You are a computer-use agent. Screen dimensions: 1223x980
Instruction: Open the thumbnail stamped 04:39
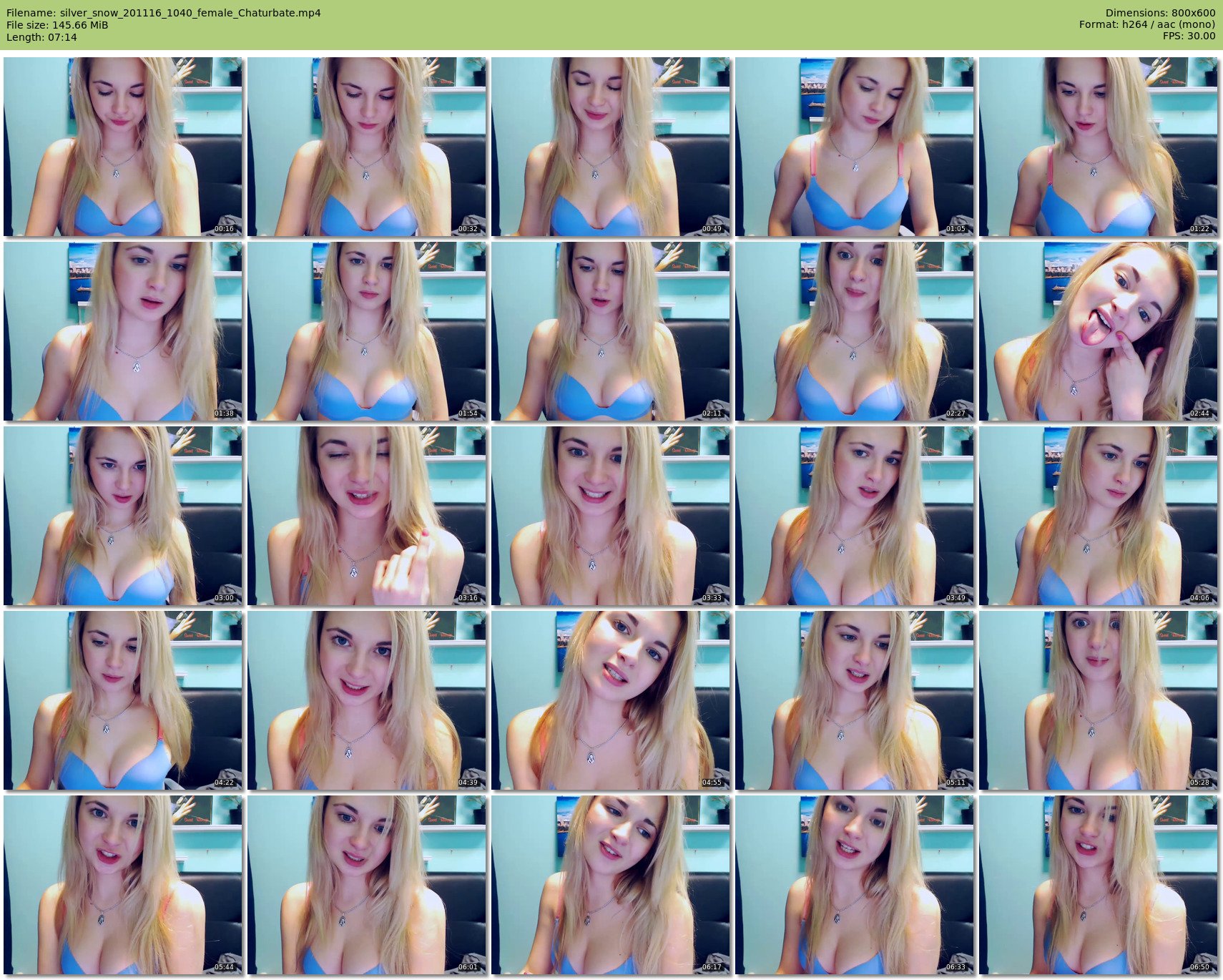point(367,700)
